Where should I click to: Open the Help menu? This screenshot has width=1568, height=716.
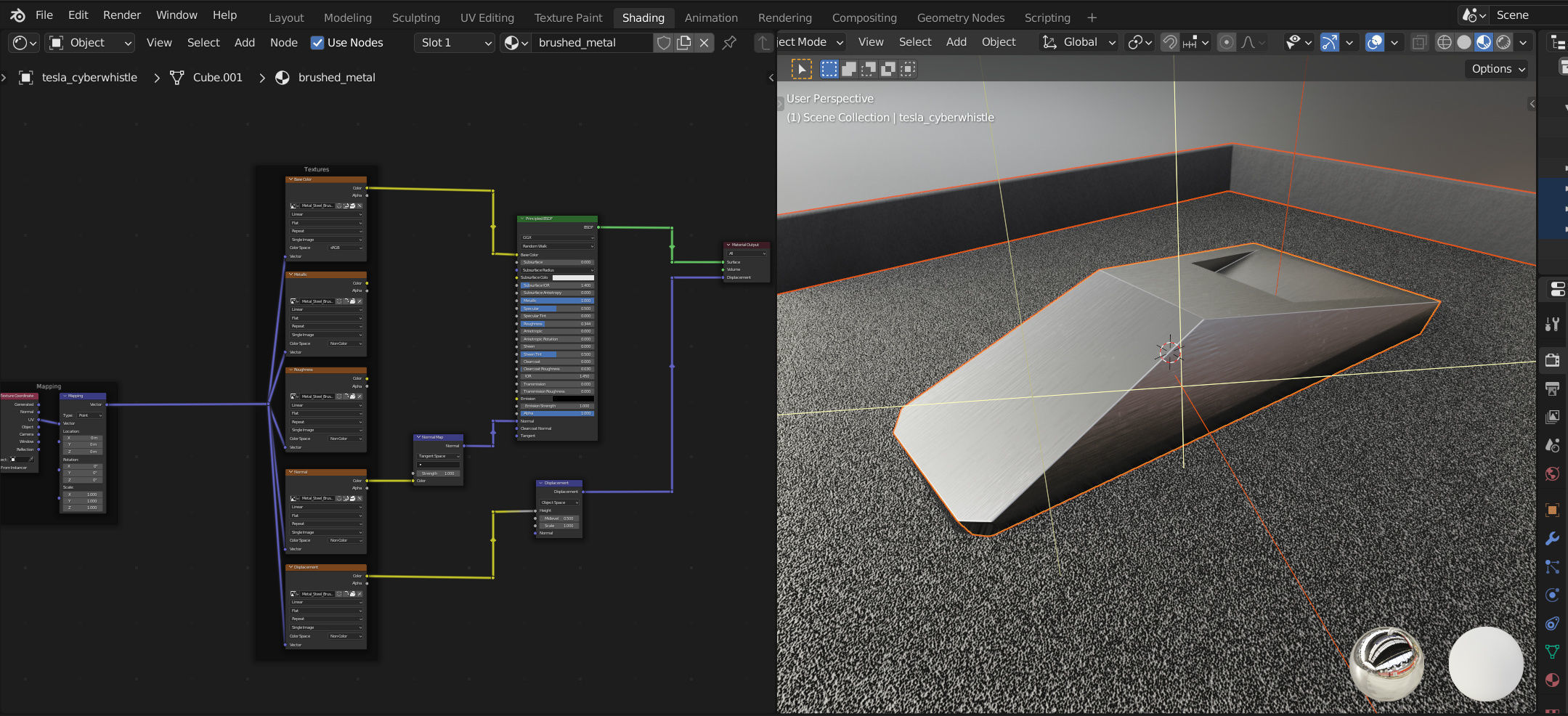point(224,15)
